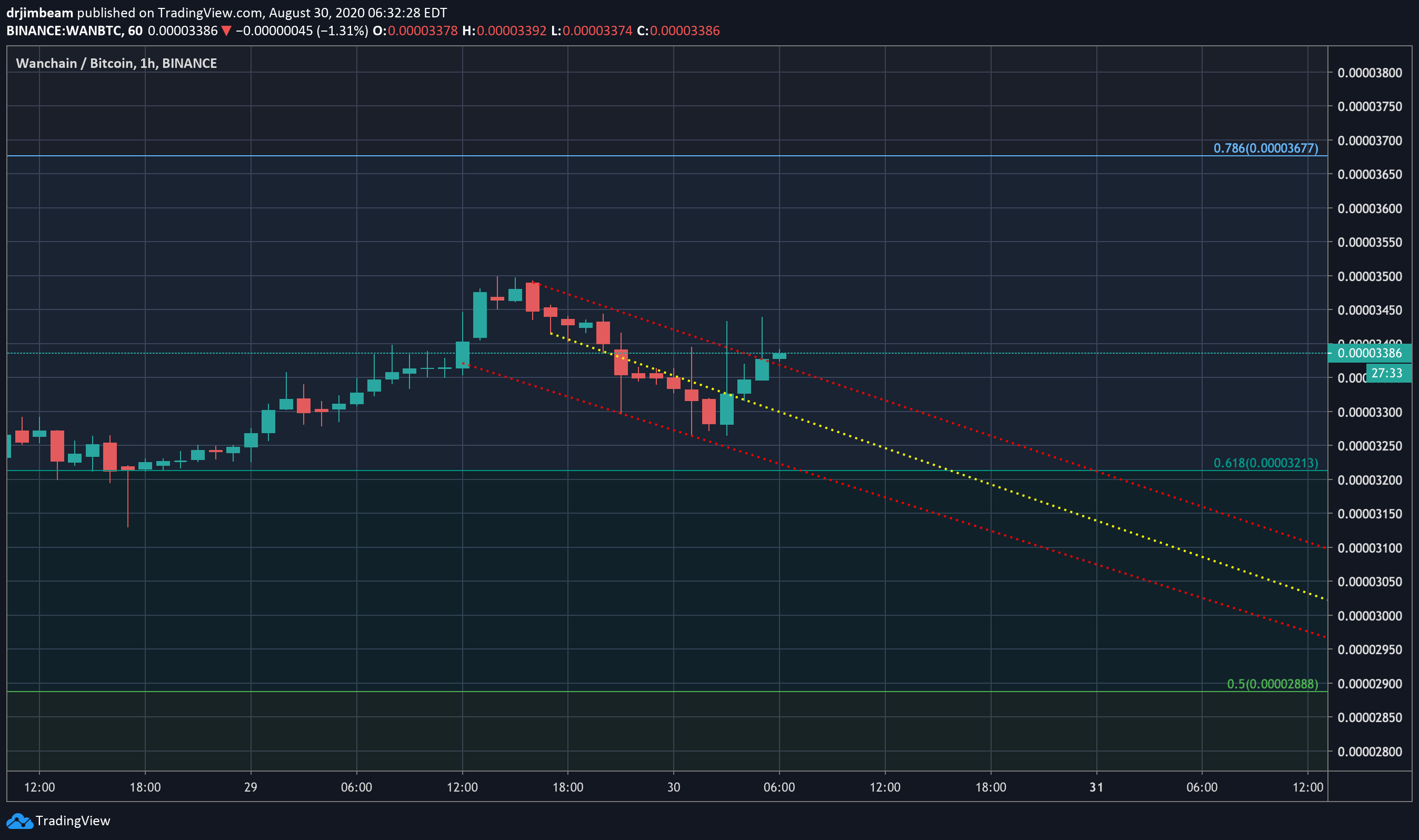Click the 0.00003750 price axis label

(1370, 106)
